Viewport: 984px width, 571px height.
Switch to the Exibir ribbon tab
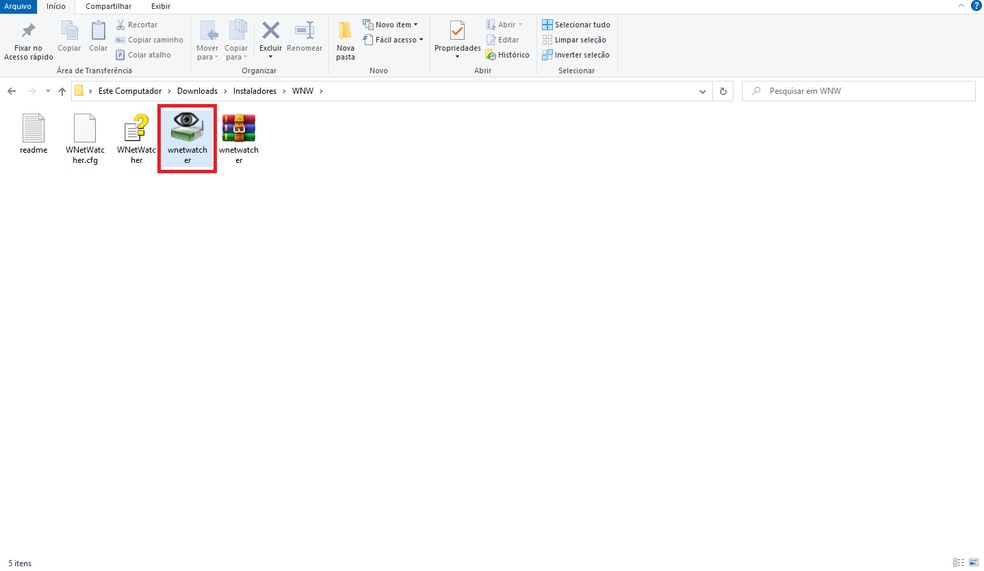pos(161,6)
